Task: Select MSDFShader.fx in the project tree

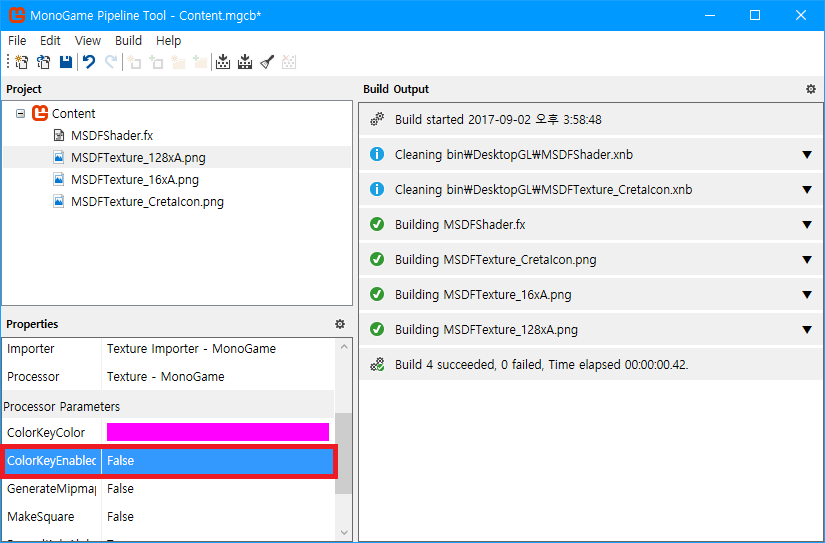Action: coord(112,135)
